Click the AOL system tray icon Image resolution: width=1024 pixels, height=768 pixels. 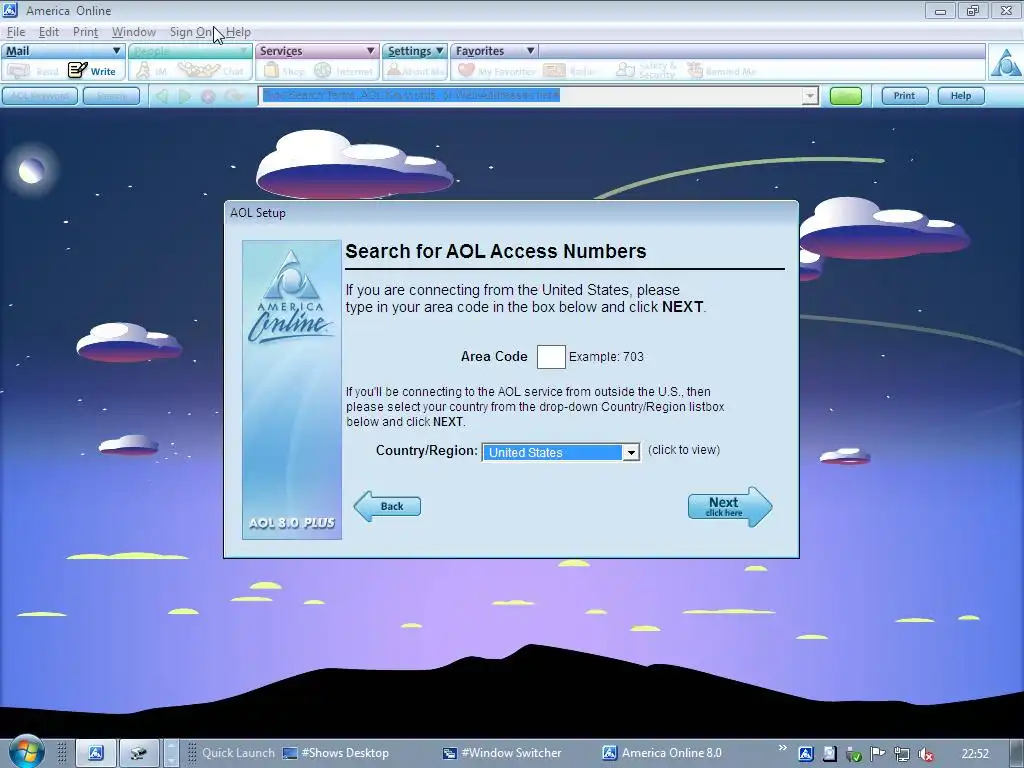(x=806, y=754)
